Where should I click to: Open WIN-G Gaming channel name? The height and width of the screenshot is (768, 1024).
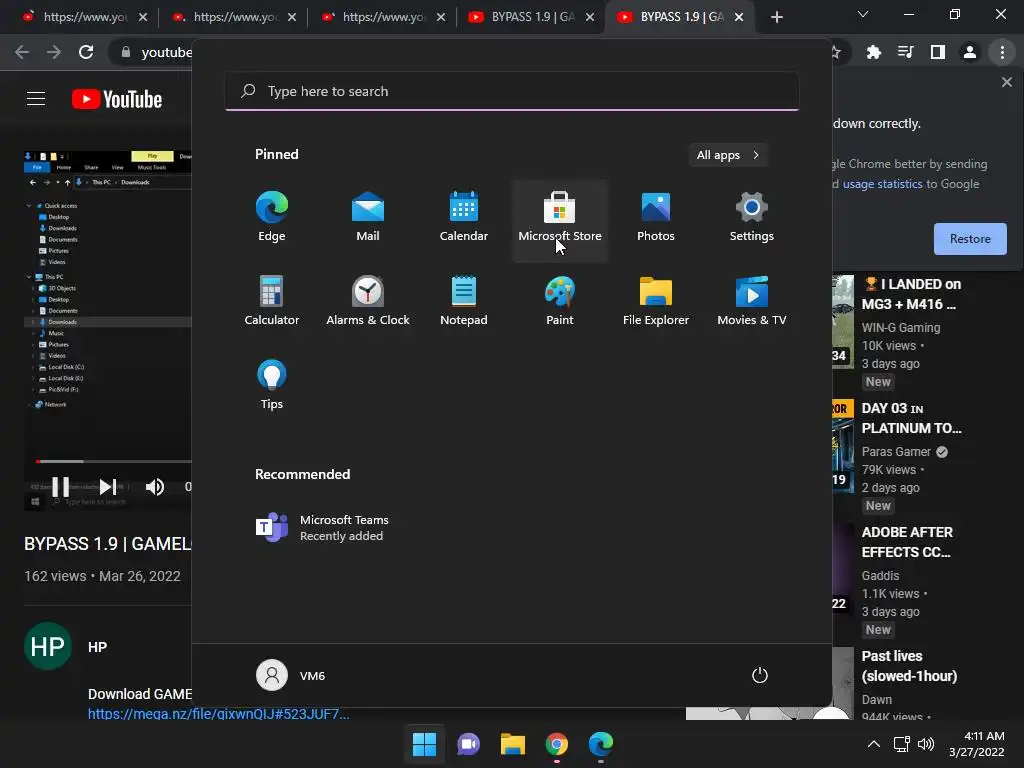[901, 328]
